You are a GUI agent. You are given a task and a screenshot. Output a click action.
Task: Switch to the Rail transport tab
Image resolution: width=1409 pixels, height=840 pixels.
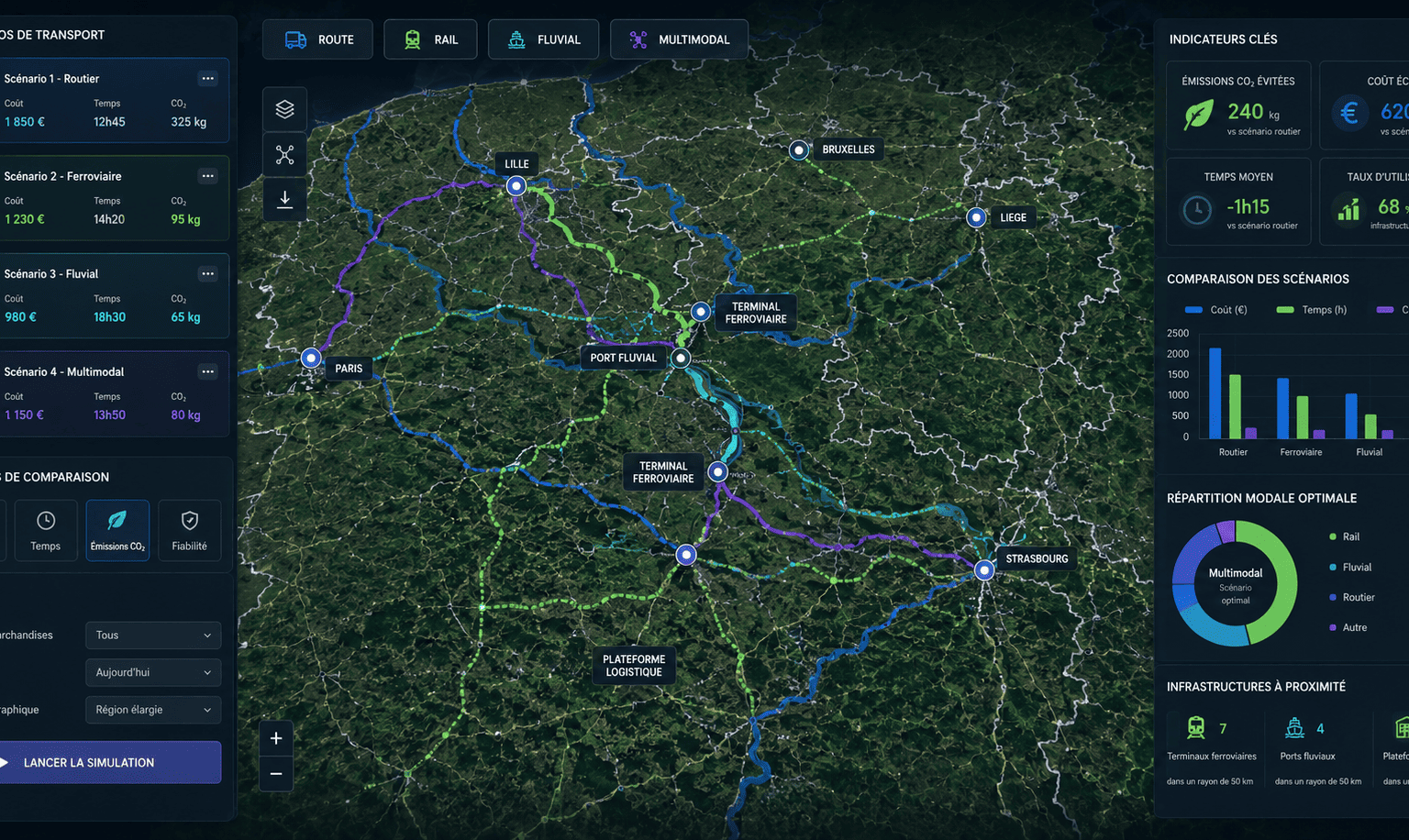coord(430,39)
